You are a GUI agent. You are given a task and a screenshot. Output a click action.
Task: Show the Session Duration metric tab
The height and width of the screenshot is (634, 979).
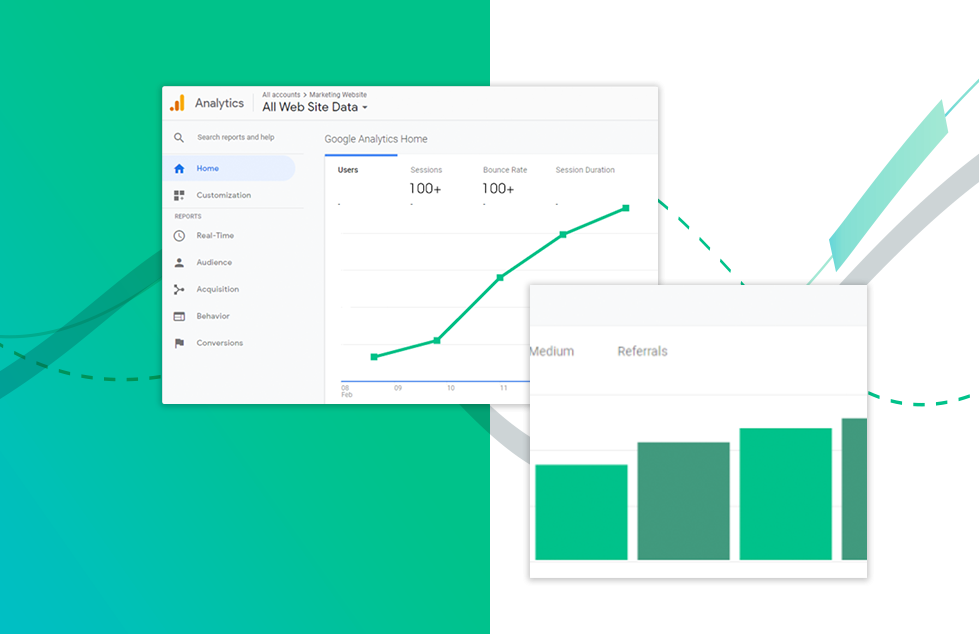point(585,171)
